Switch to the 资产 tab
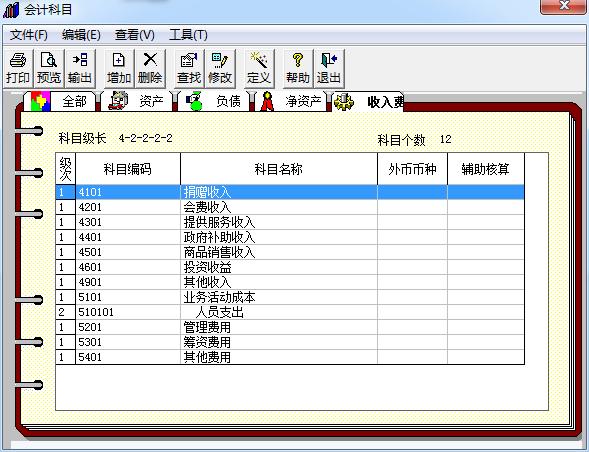 point(137,101)
